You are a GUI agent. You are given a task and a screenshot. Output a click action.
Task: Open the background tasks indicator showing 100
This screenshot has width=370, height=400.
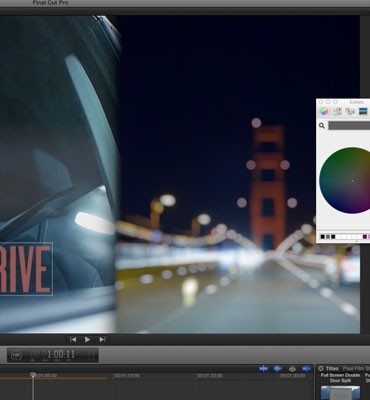click(x=16, y=355)
